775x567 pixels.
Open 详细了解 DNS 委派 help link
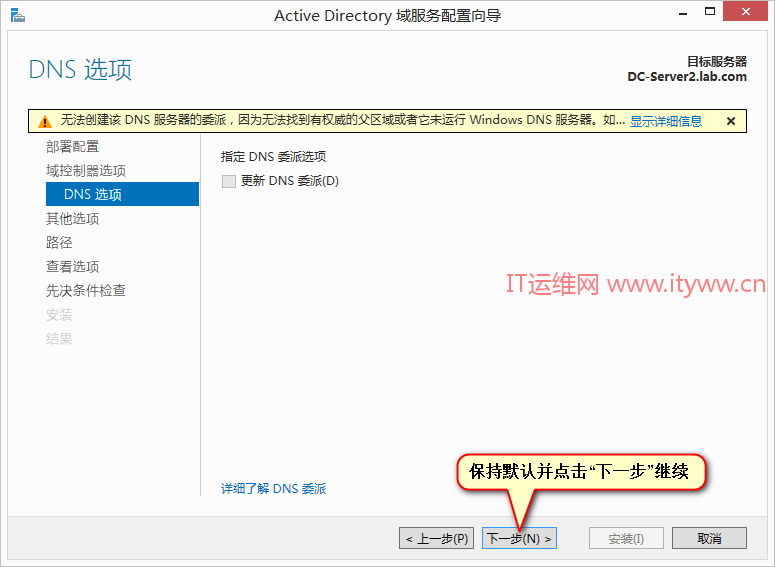(273, 489)
